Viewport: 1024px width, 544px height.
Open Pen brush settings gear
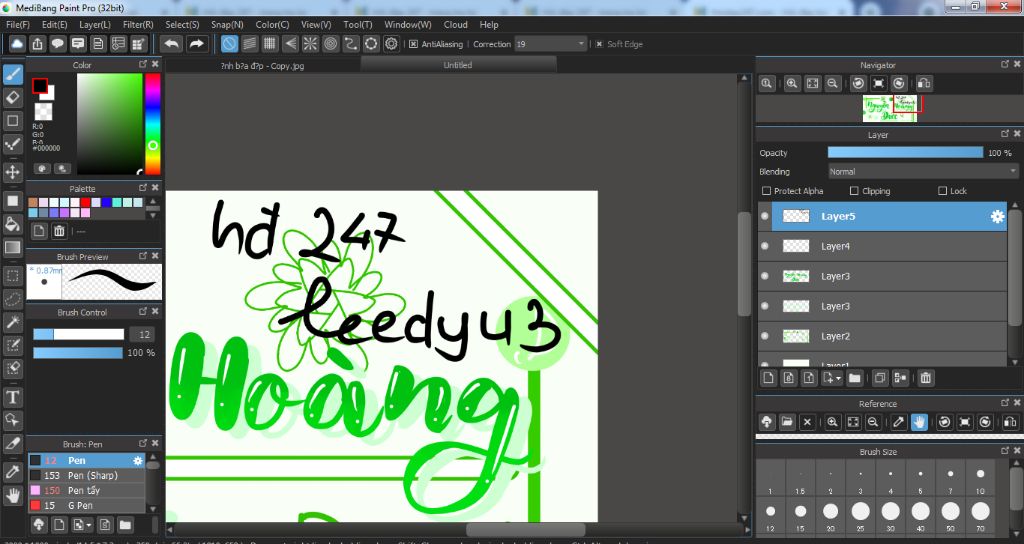(x=138, y=460)
